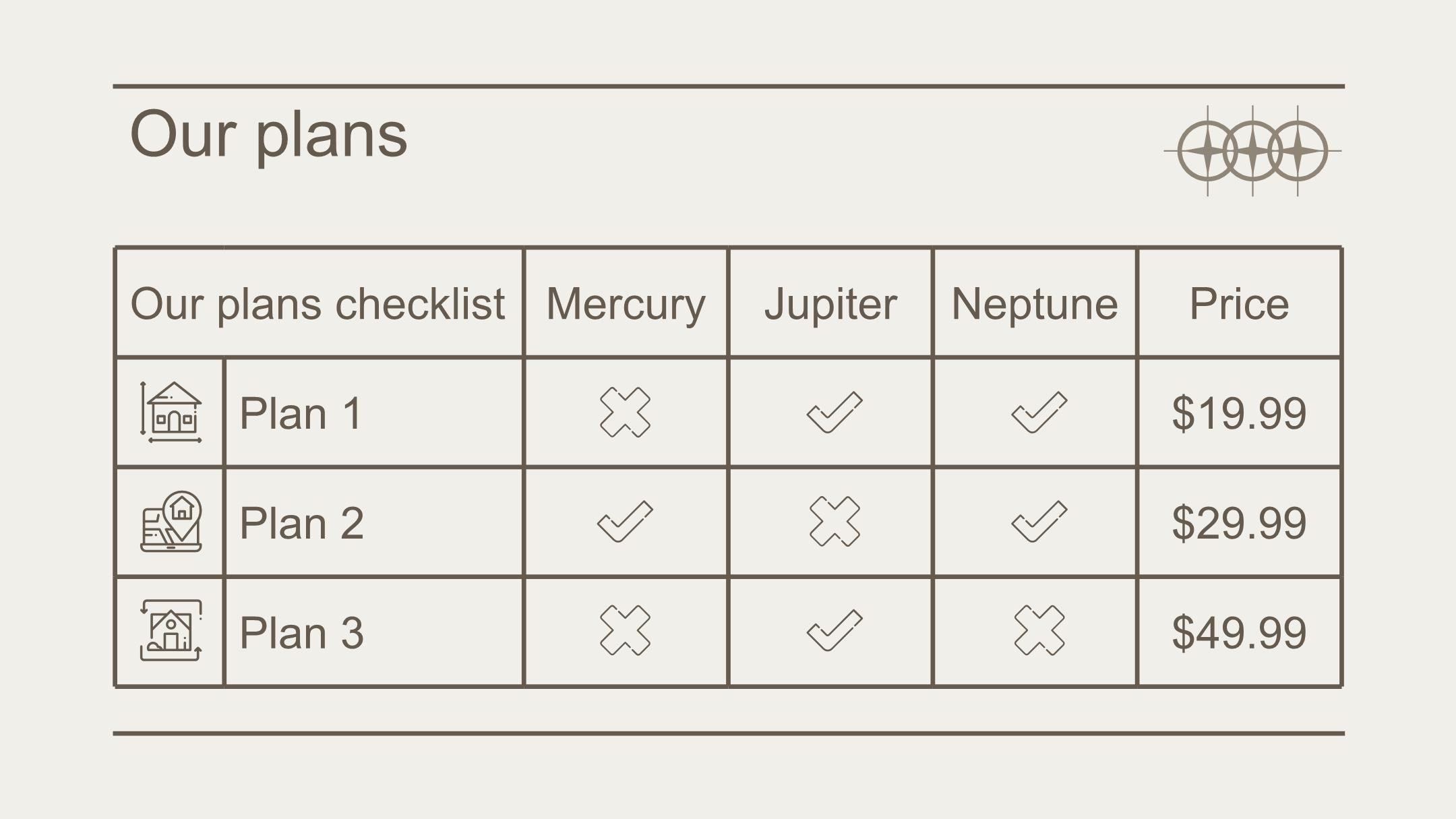Click the house rotation icon for Plan 3
1456x819 pixels.
[171, 630]
